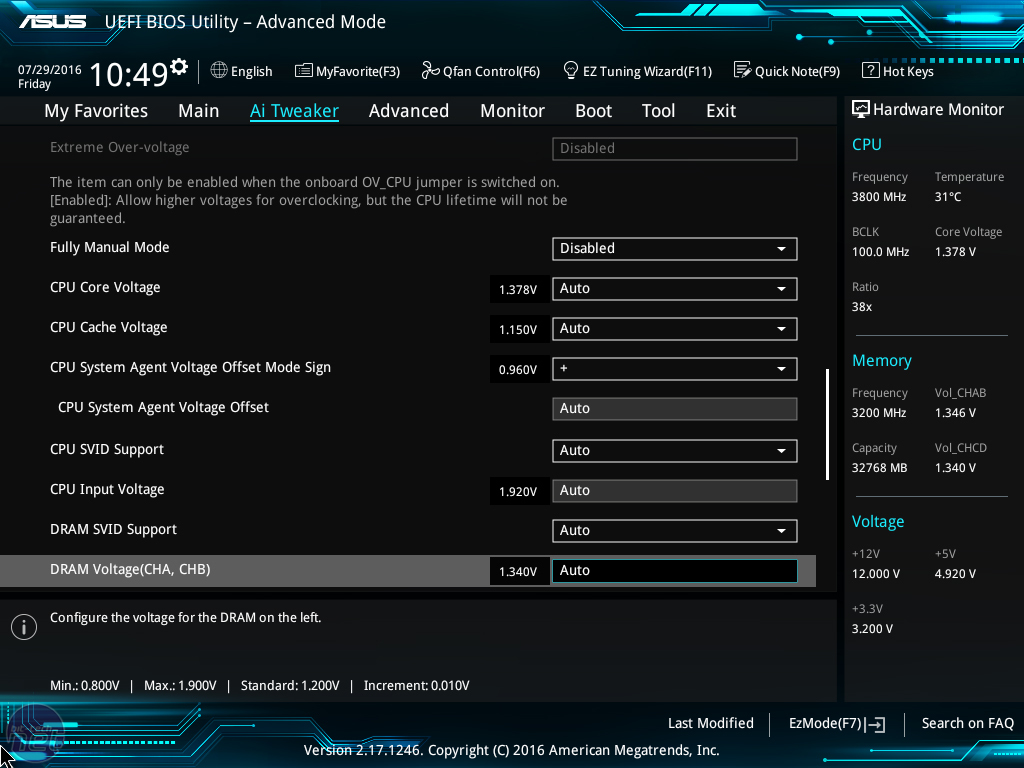
Task: Open Quick Note(F9)
Action: [787, 71]
